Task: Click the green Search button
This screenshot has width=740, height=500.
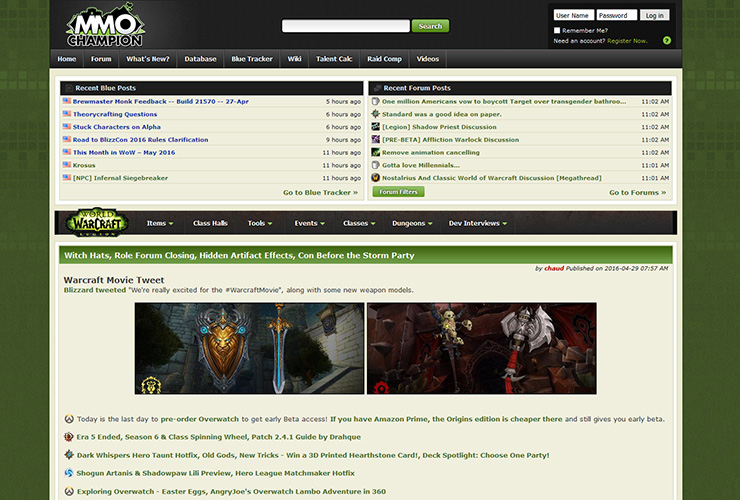Action: (430, 26)
